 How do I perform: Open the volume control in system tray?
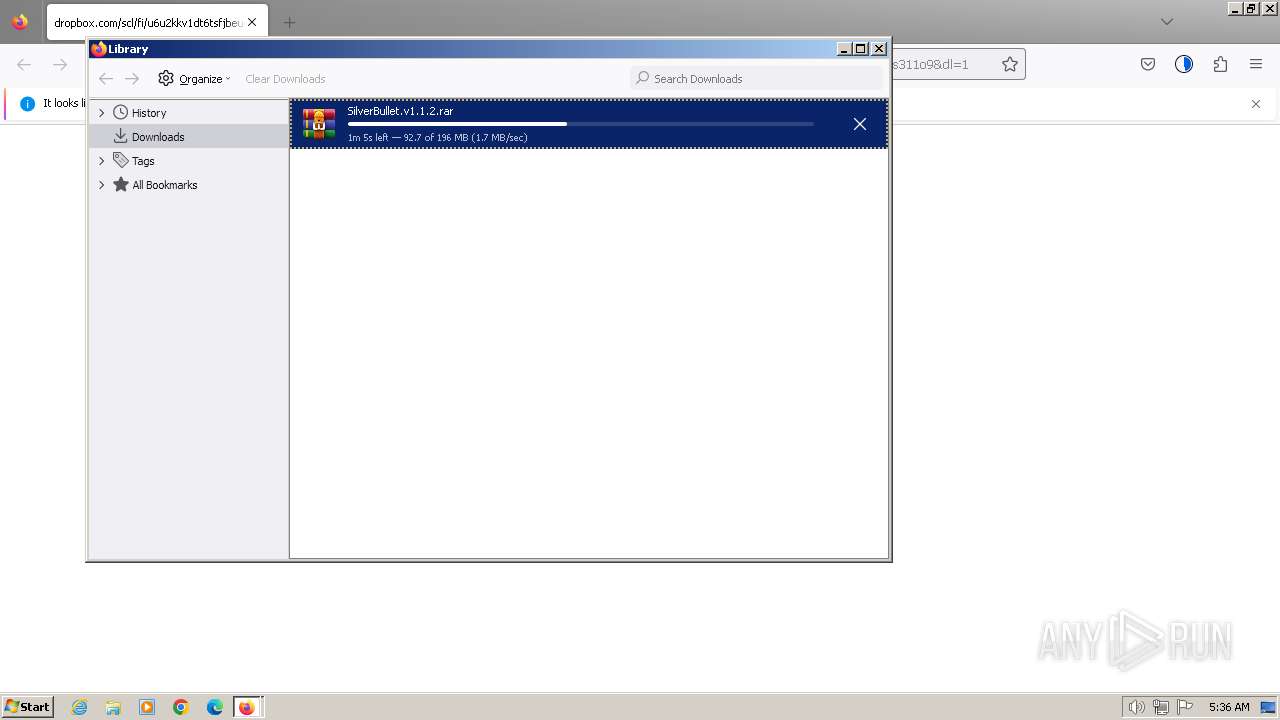pyautogui.click(x=1136, y=707)
